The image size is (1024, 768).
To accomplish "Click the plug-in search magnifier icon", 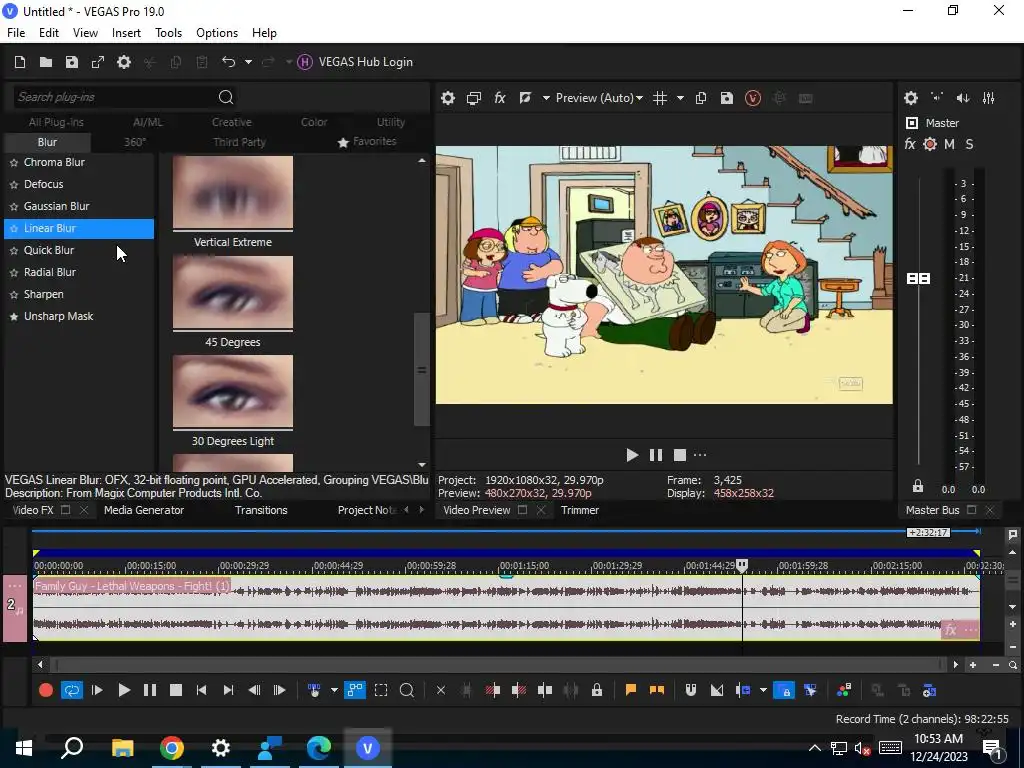I will coord(226,97).
